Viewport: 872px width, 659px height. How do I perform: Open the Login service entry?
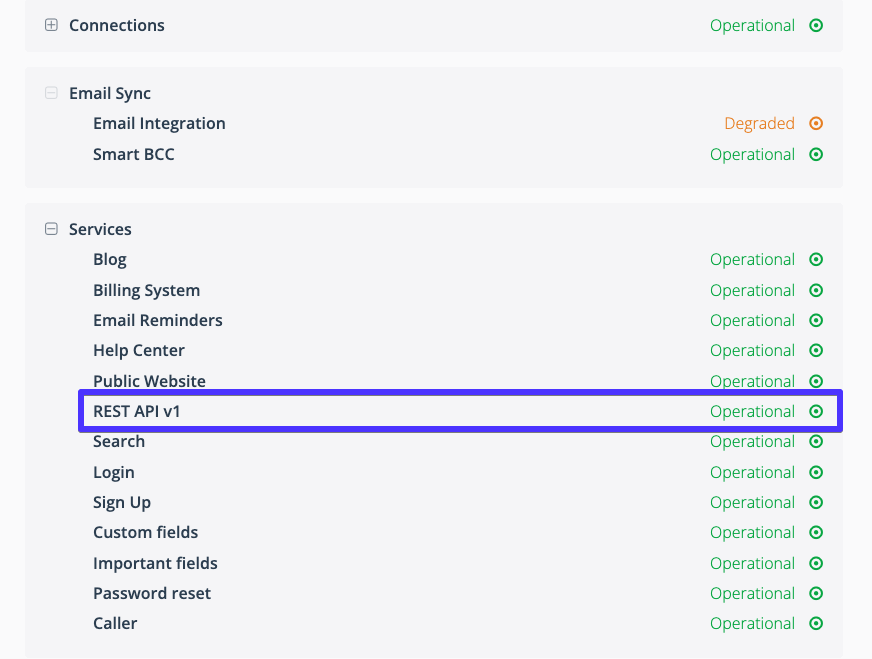(113, 472)
